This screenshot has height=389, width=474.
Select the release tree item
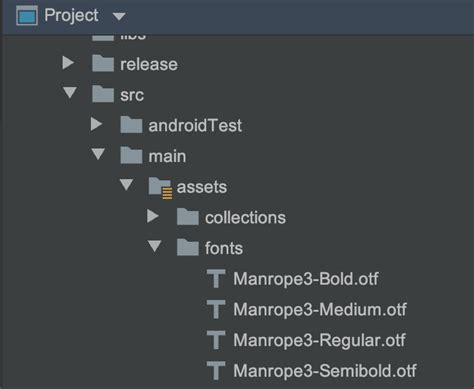point(149,64)
